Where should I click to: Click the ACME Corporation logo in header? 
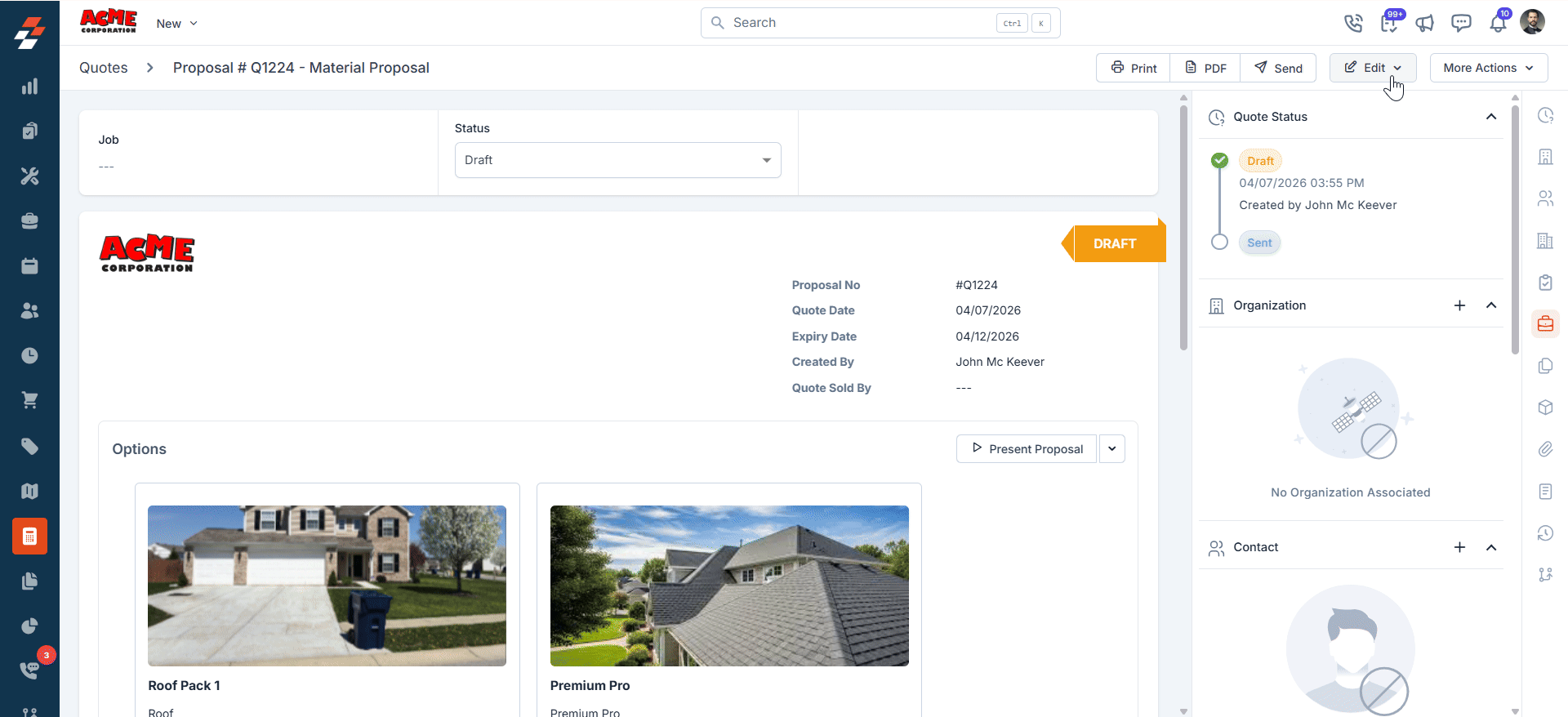109,21
